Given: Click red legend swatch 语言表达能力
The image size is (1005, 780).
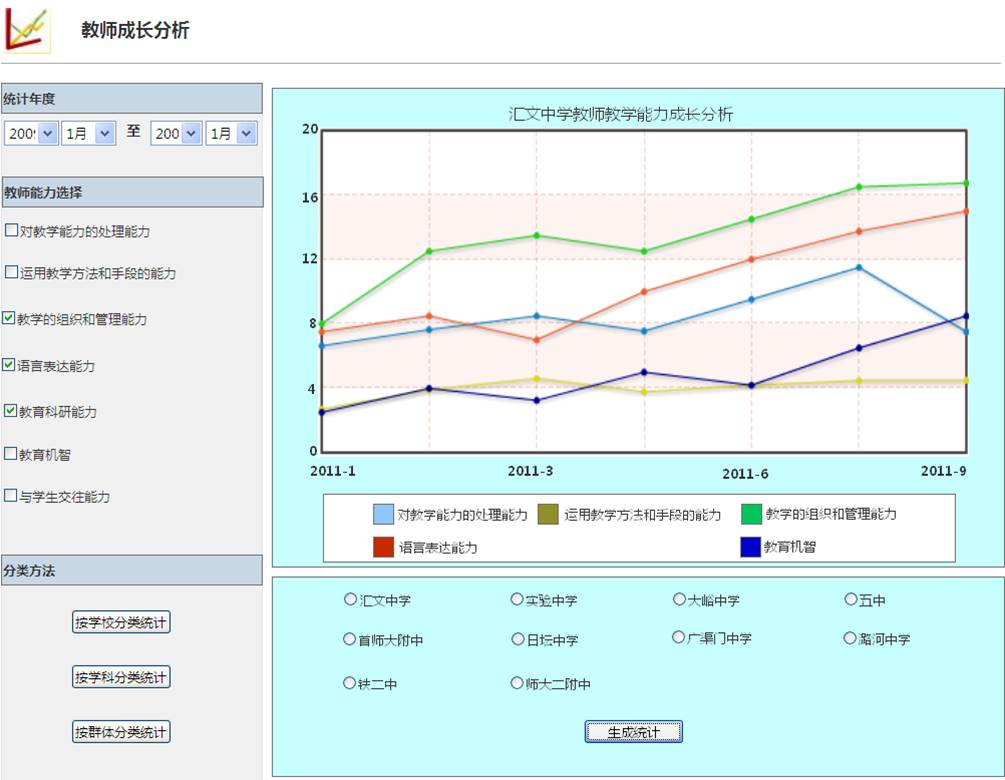Looking at the screenshot, I should pos(383,547).
